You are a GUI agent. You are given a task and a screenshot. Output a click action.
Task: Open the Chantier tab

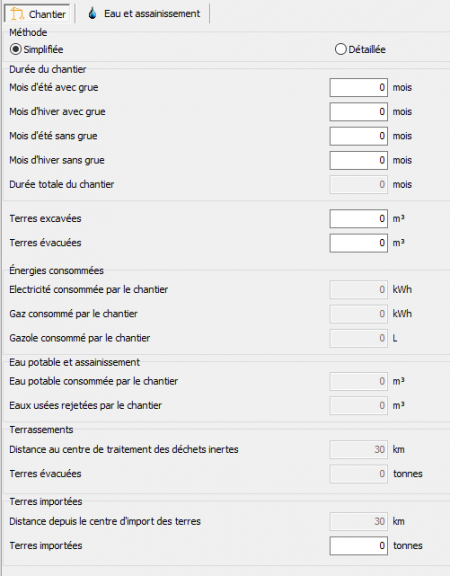[x=37, y=14]
